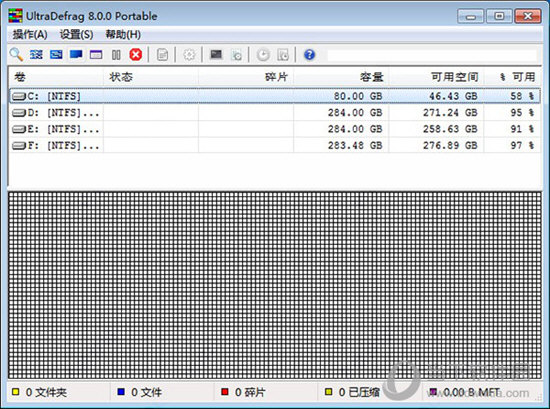550x409 pixels.
Task: Sort by the 可用空间 column header
Action: [x=436, y=77]
